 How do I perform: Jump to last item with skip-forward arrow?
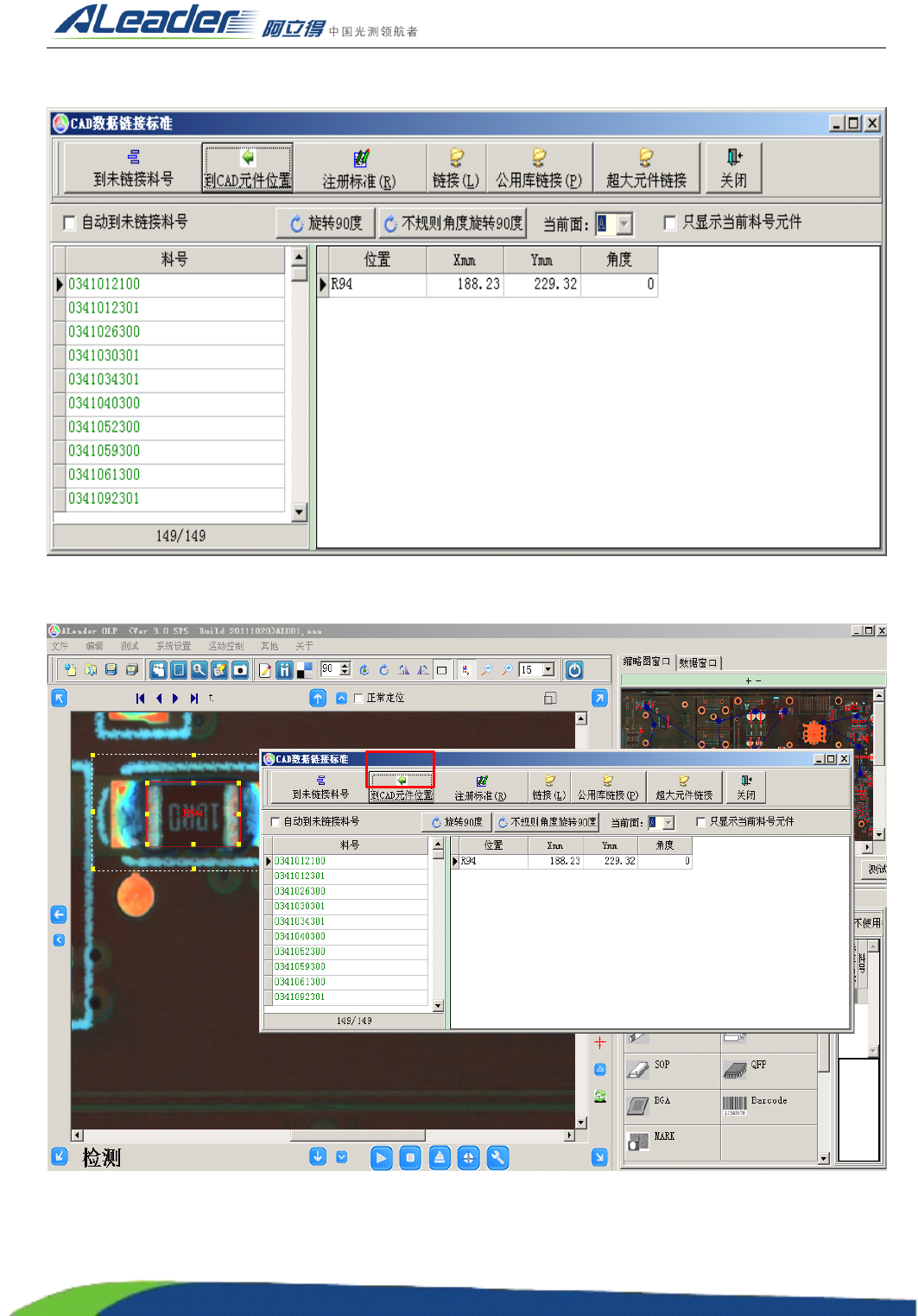[194, 699]
